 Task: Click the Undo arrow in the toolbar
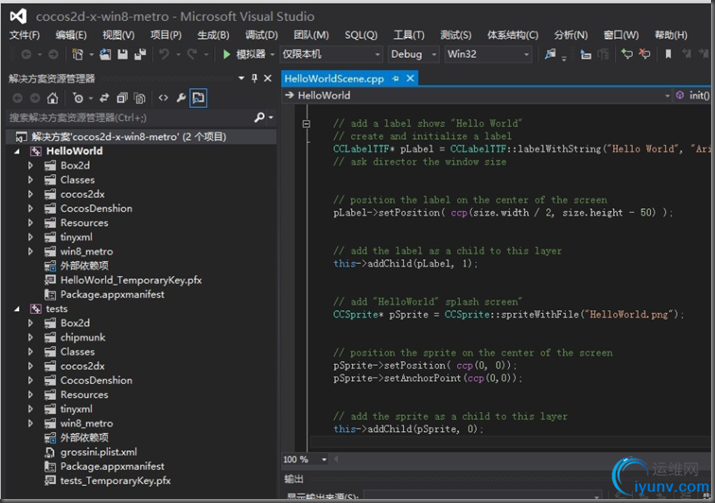tap(164, 54)
